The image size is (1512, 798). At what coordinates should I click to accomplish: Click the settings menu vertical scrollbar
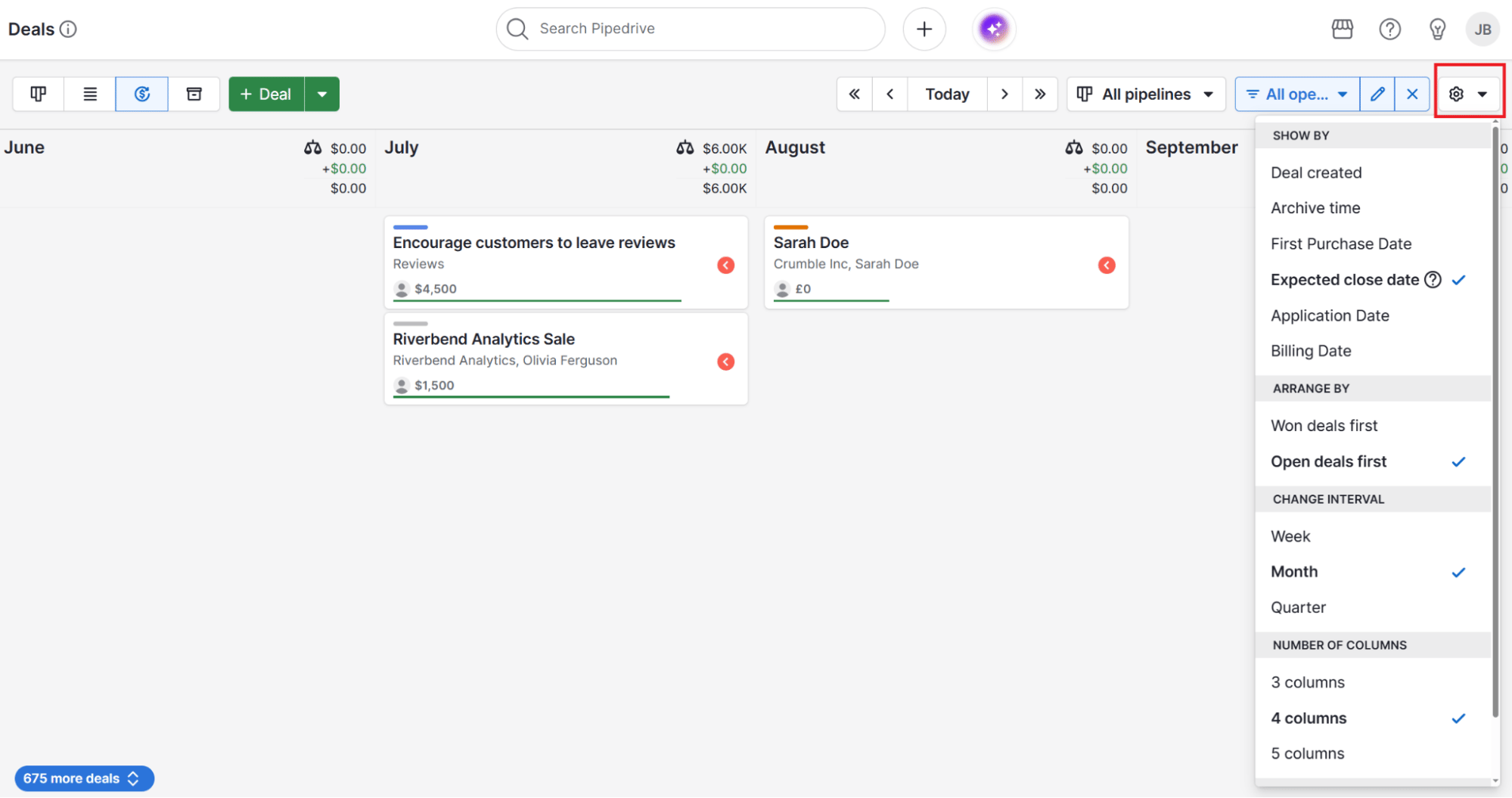coord(1495,424)
